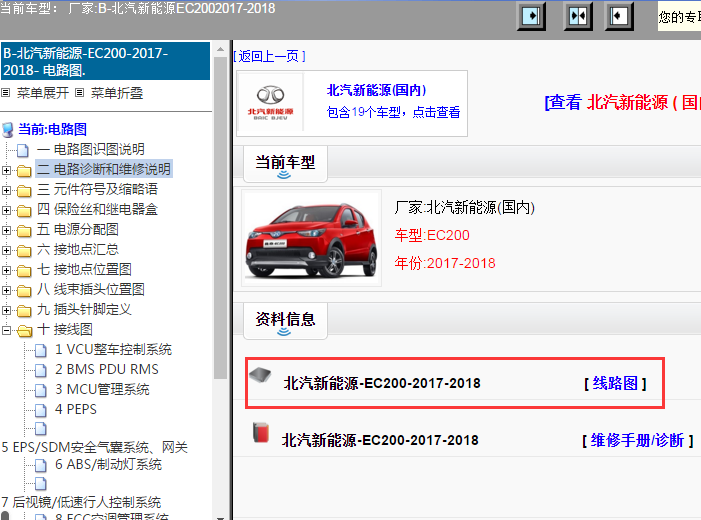Click the folder icon of 二 电路诊断和维修说明
701x520 pixels.
(x=24, y=170)
